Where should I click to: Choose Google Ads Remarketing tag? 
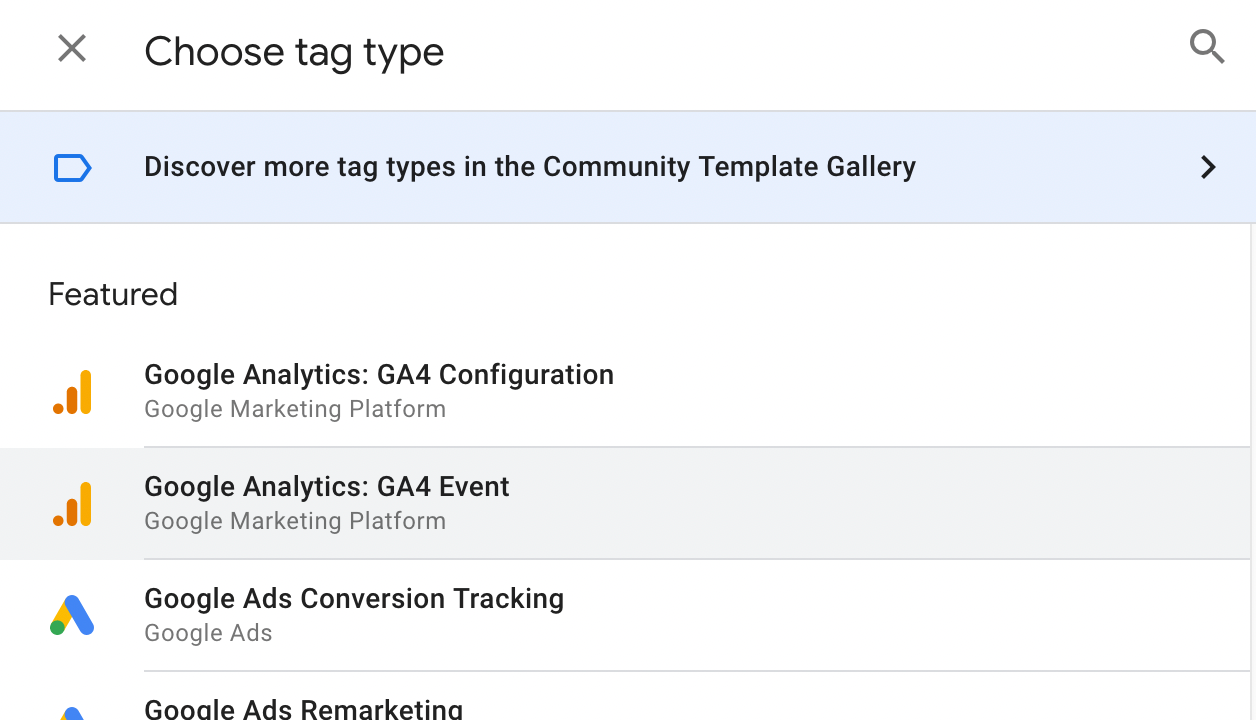pyautogui.click(x=304, y=709)
